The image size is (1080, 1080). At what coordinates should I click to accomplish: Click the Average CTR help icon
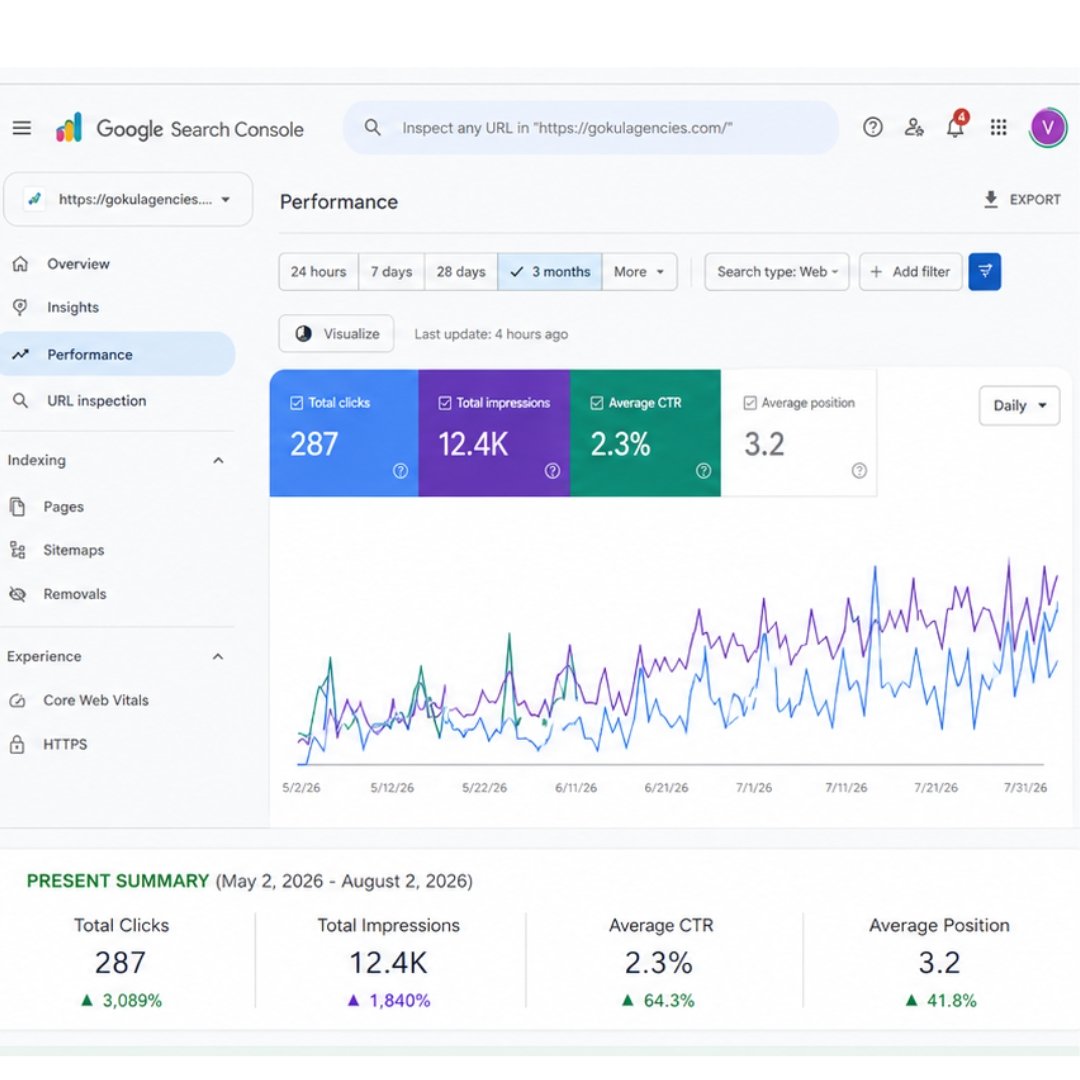click(703, 471)
